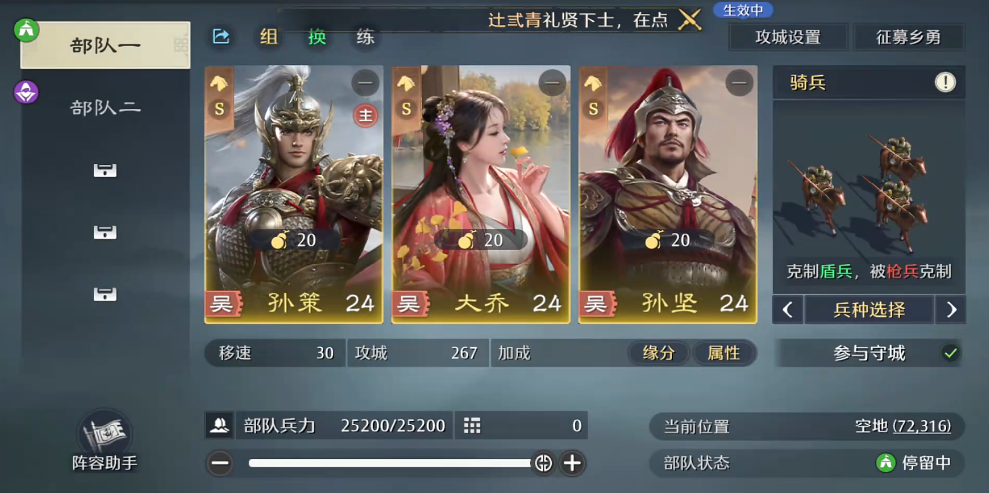Open the 阵容助手 flag icon

(x=105, y=433)
